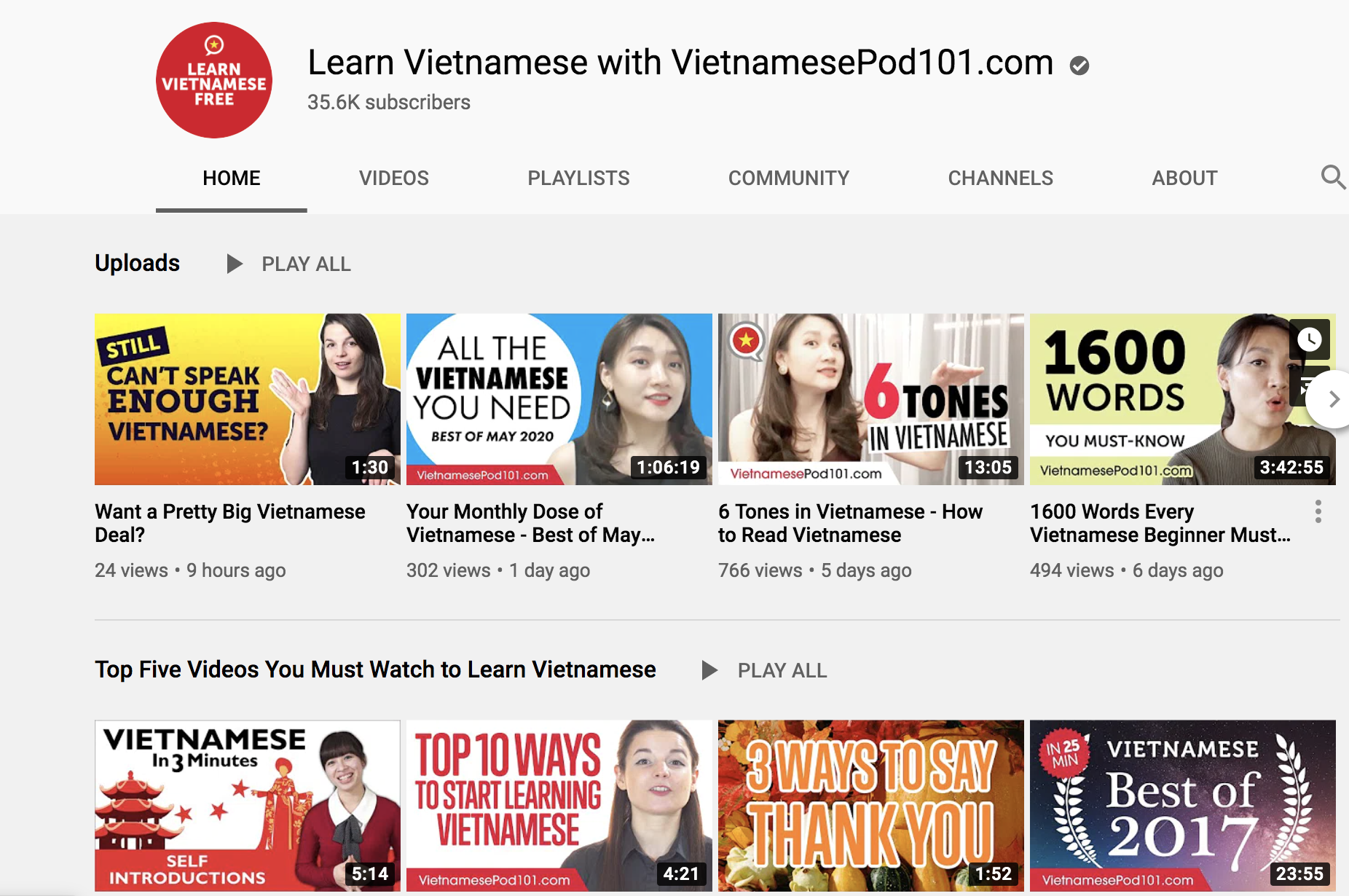Click the channel search magnifier icon
The image size is (1349, 896).
(x=1333, y=177)
